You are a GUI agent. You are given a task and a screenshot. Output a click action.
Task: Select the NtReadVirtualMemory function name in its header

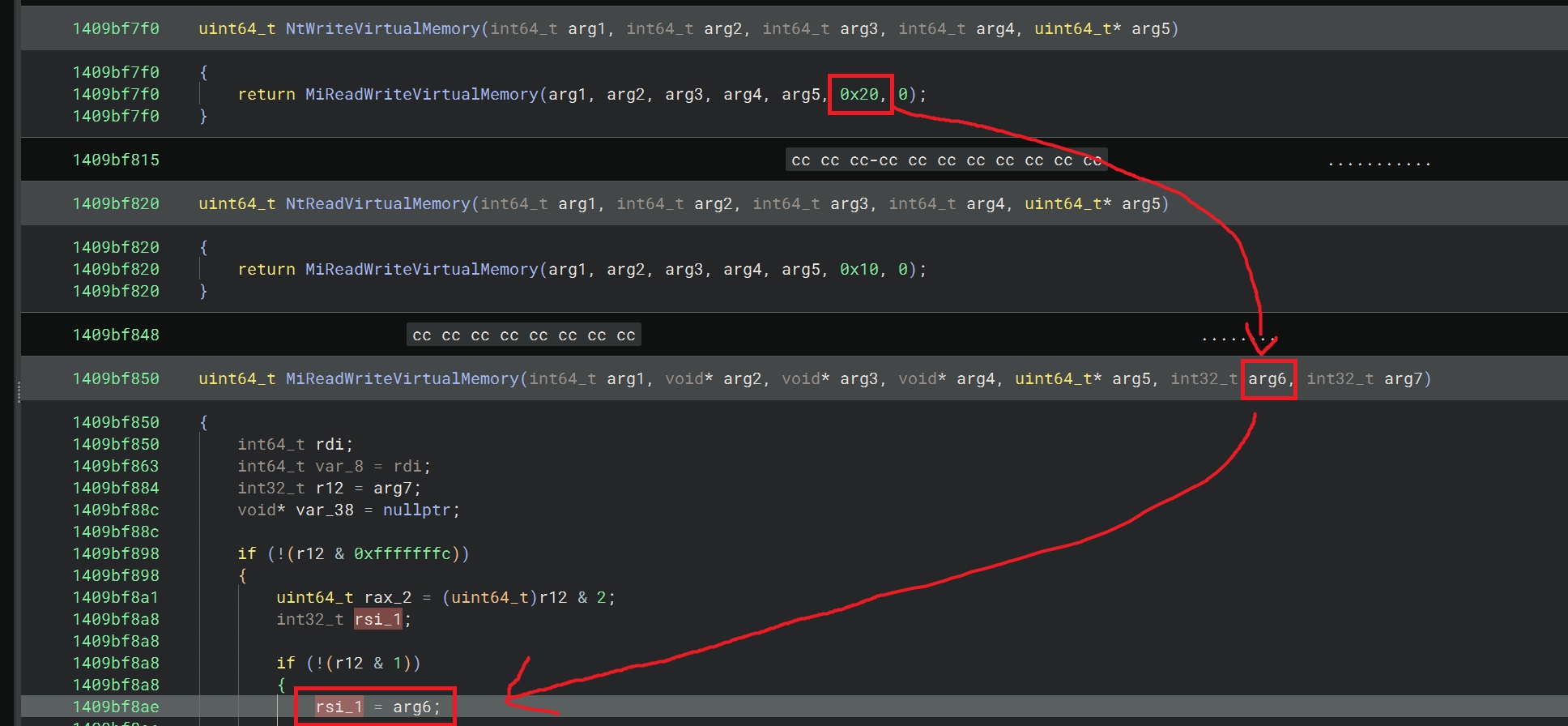point(377,204)
